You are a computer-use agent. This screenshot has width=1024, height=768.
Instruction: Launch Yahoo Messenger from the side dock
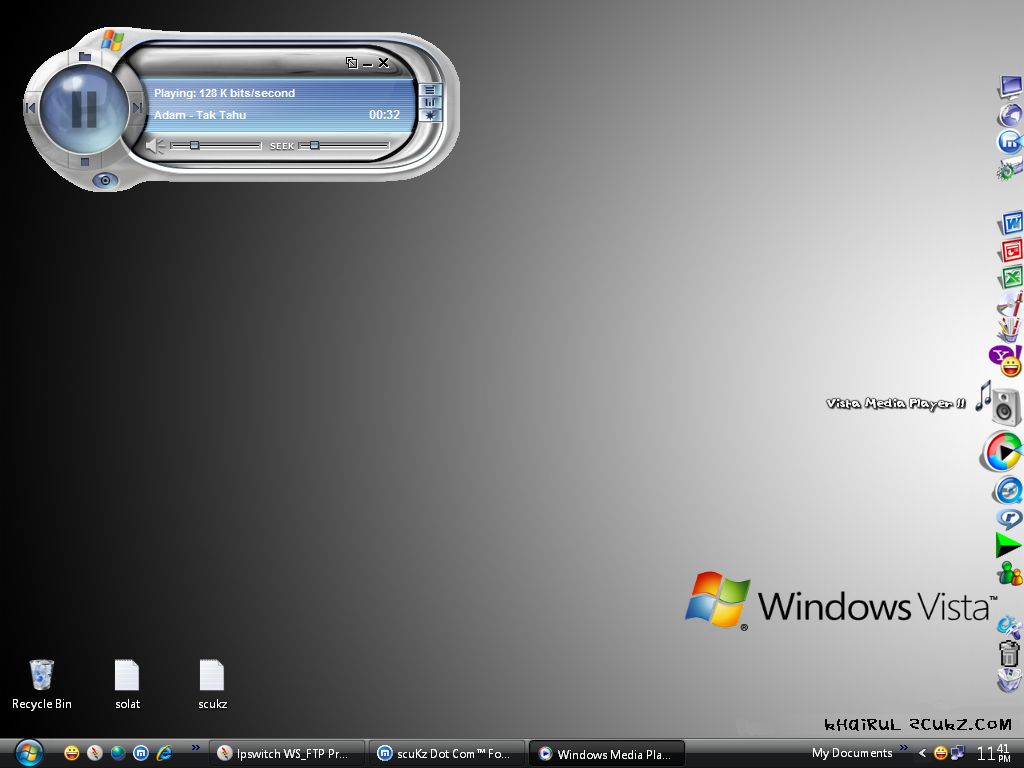tap(1007, 361)
